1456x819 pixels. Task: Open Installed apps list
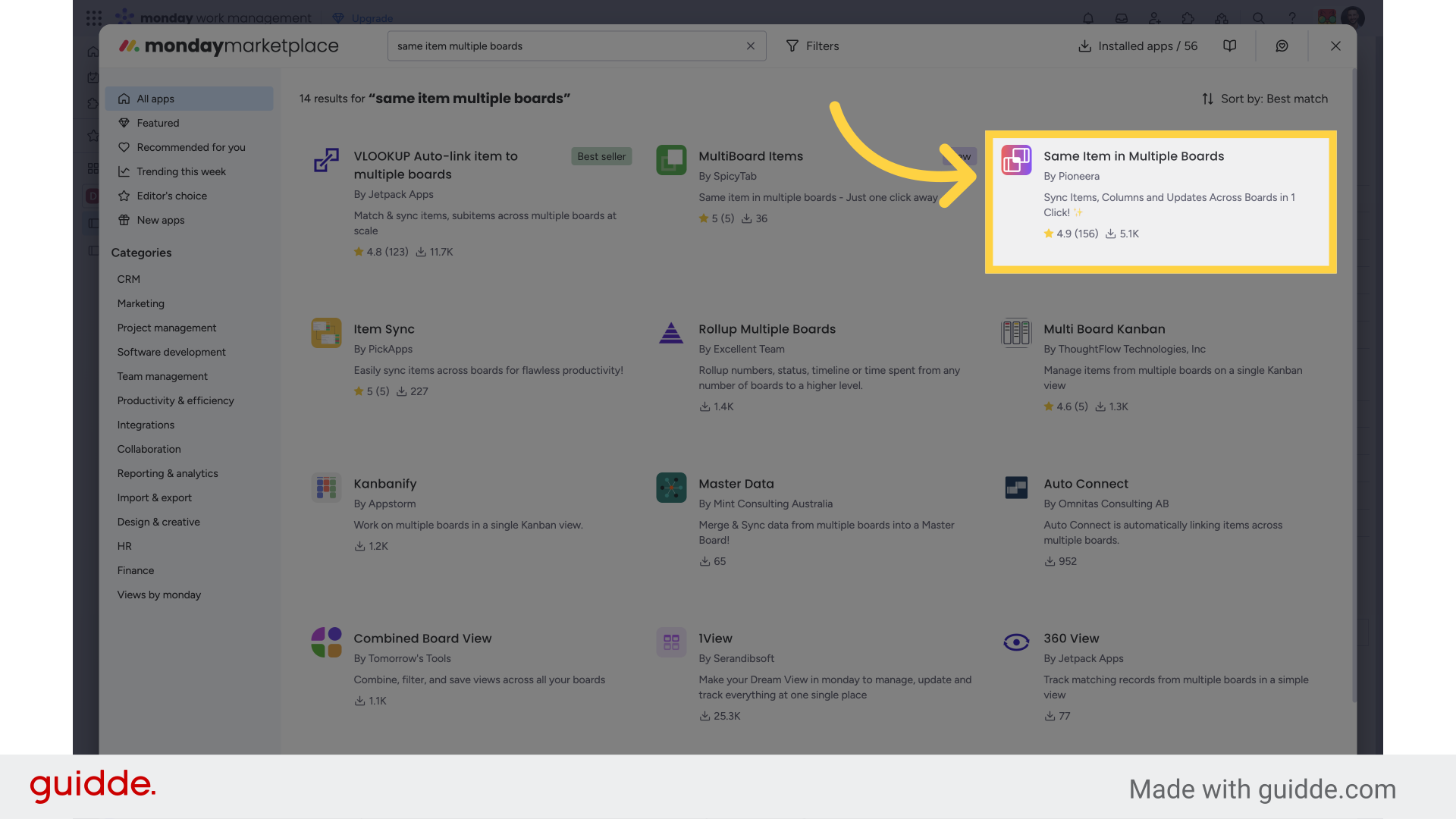[x=1137, y=46]
